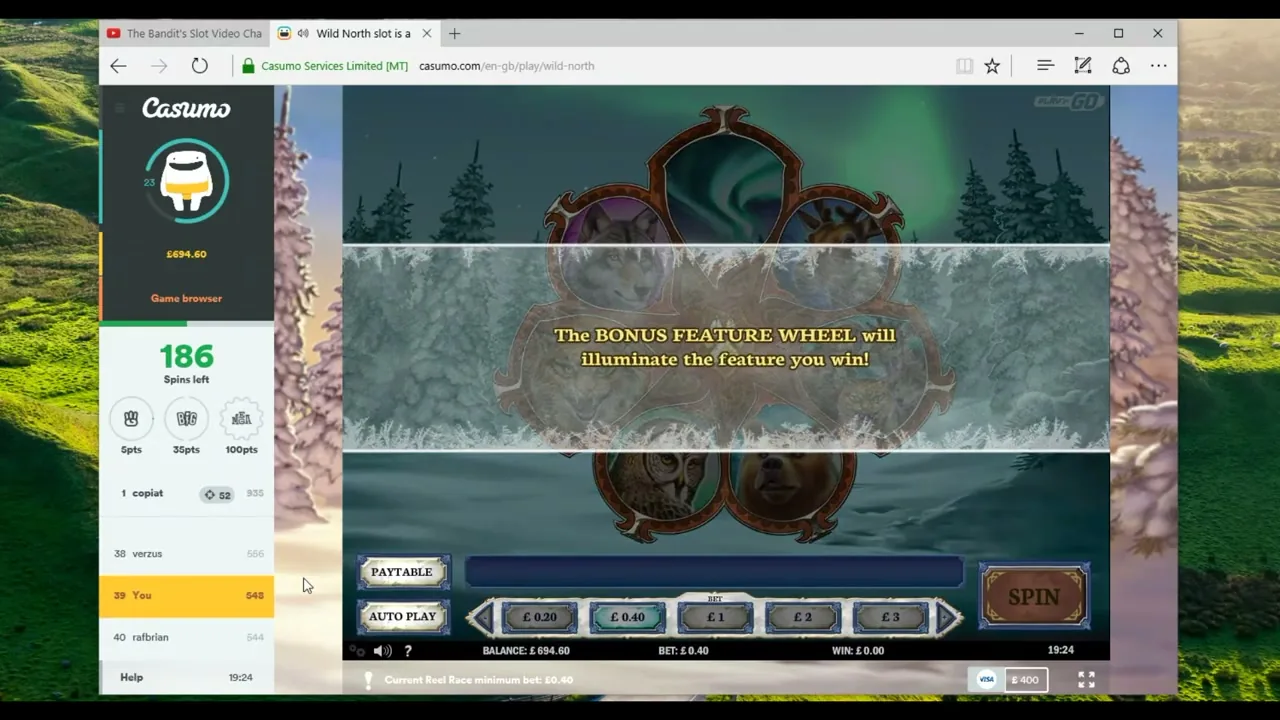The height and width of the screenshot is (720, 1280).
Task: Click the BET: £ 0.40 status readout
Action: [683, 651]
